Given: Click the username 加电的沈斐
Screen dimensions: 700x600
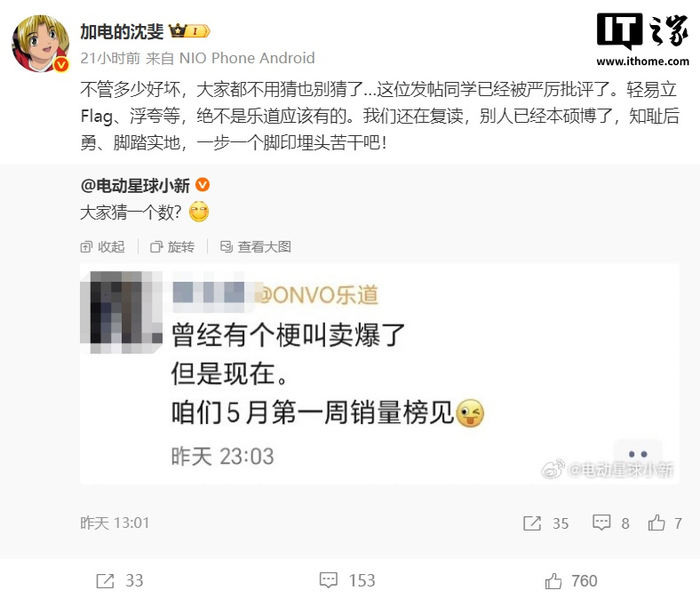Looking at the screenshot, I should tap(122, 32).
